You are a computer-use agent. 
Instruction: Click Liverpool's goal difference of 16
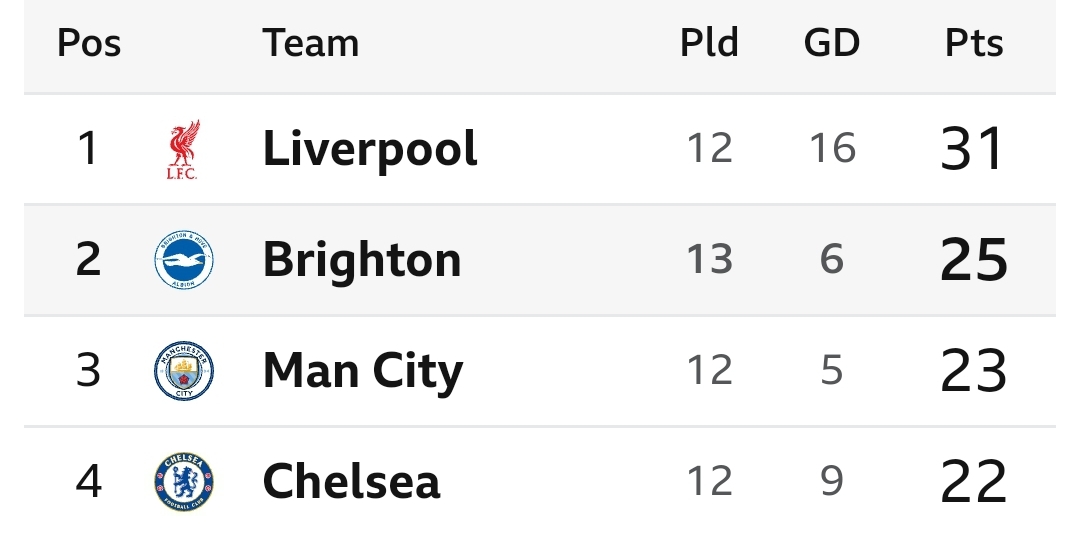coord(833,149)
